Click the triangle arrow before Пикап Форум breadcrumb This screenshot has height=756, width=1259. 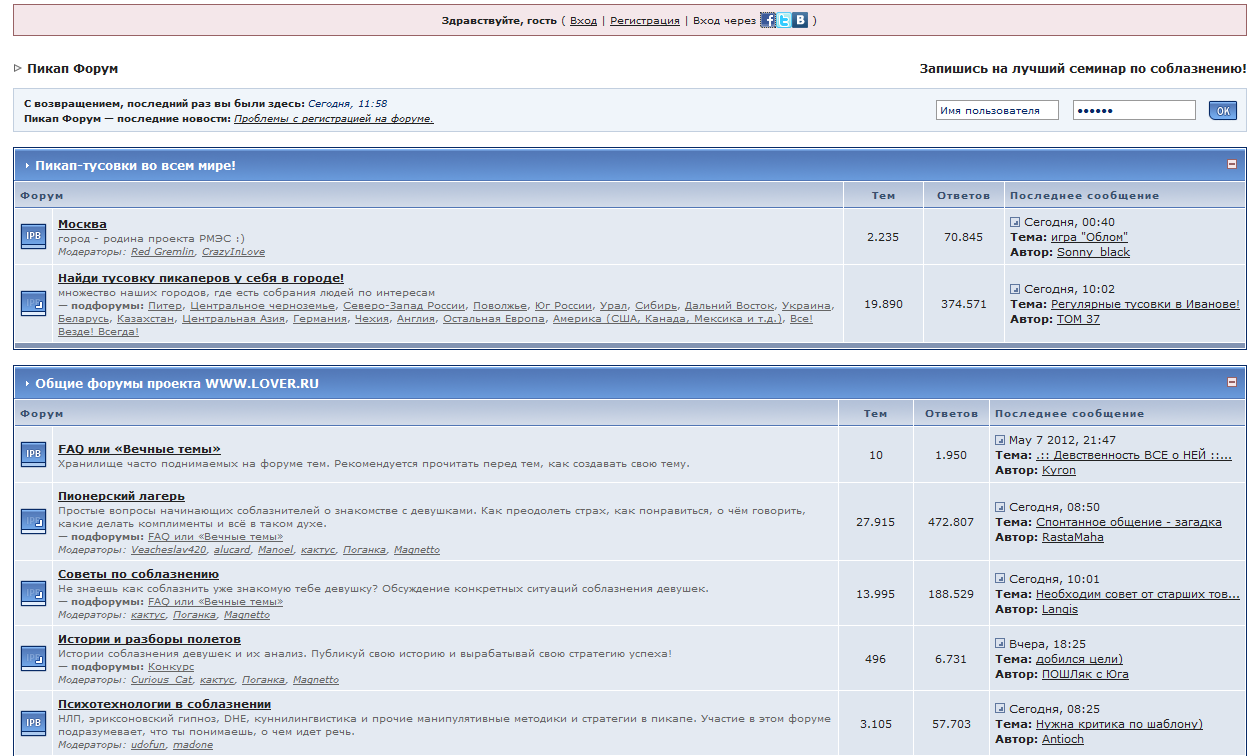17,69
